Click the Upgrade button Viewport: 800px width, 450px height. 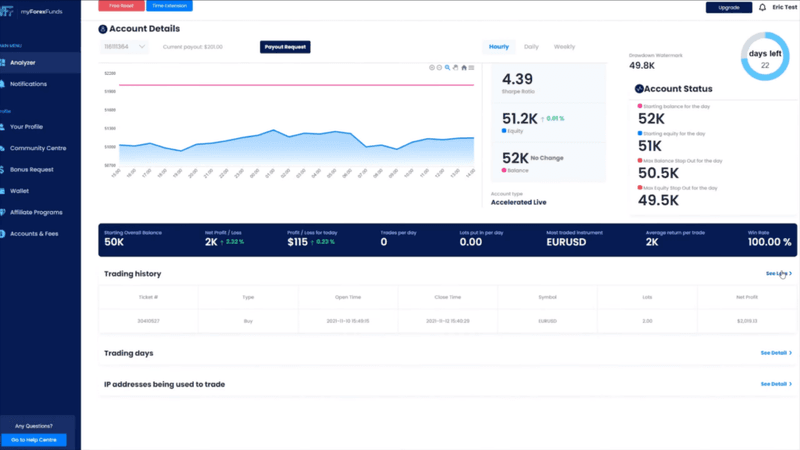pyautogui.click(x=729, y=7)
